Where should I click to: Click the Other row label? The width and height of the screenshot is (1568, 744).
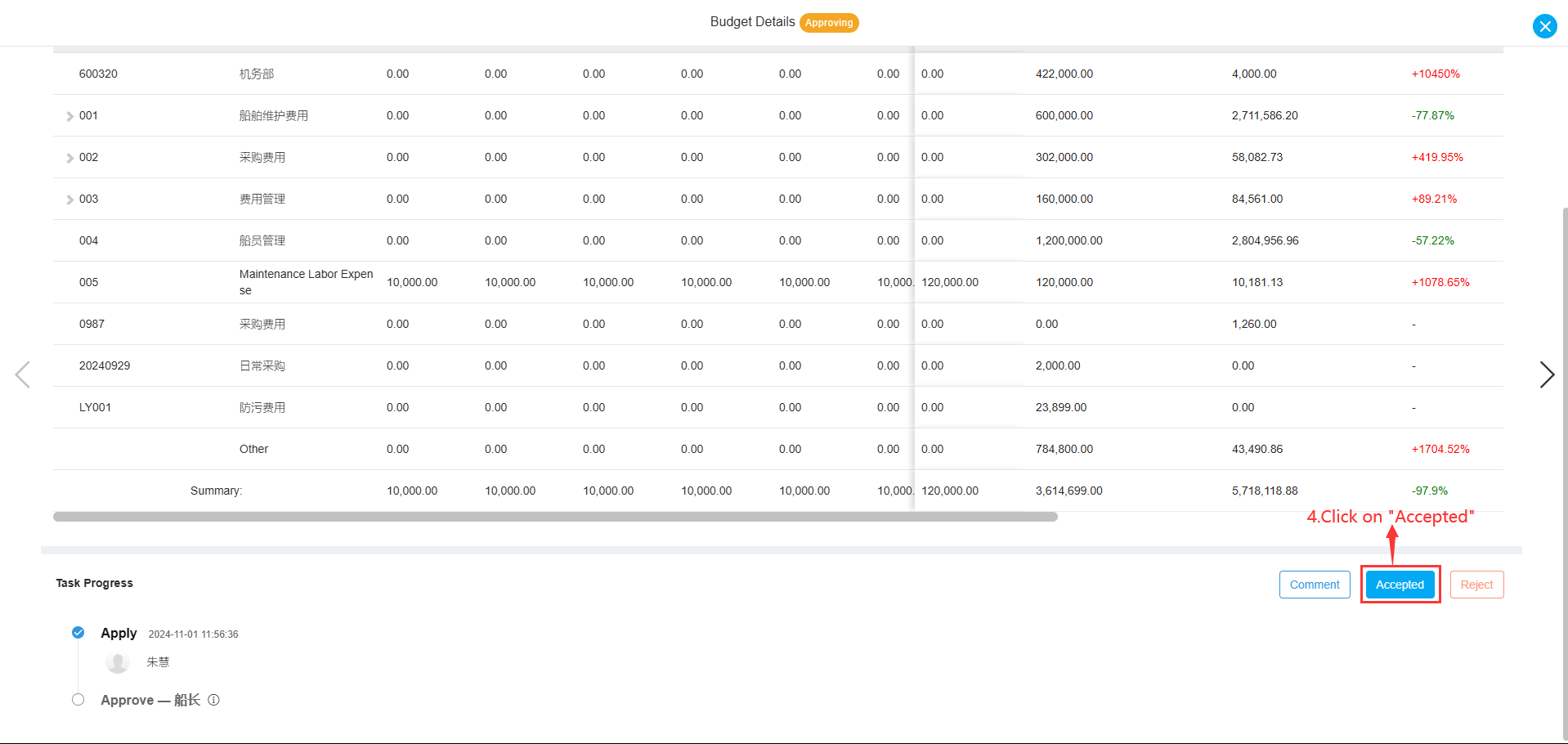[253, 449]
